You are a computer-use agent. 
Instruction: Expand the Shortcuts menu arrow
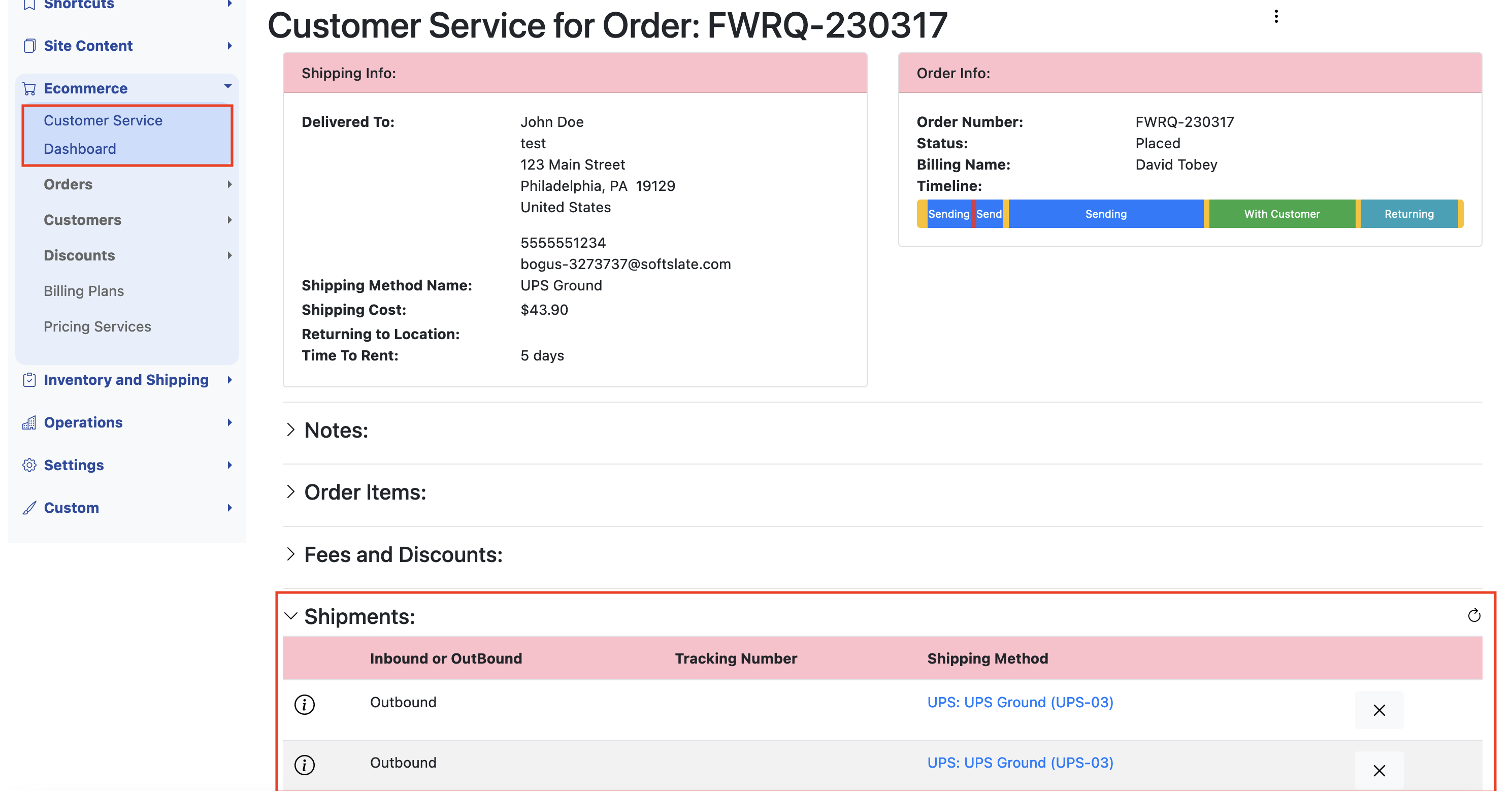click(229, 4)
